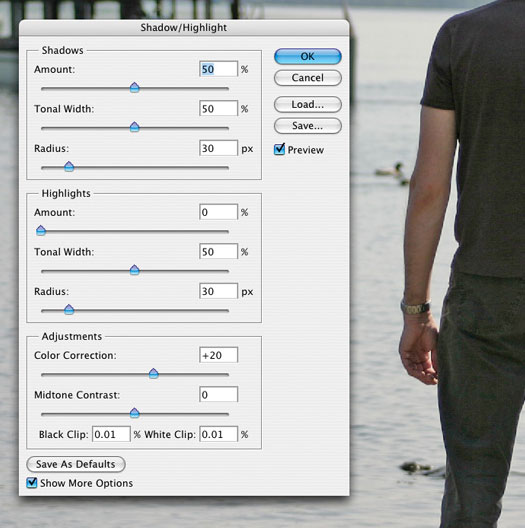
Task: Click the White Clip label text
Action: (x=170, y=434)
